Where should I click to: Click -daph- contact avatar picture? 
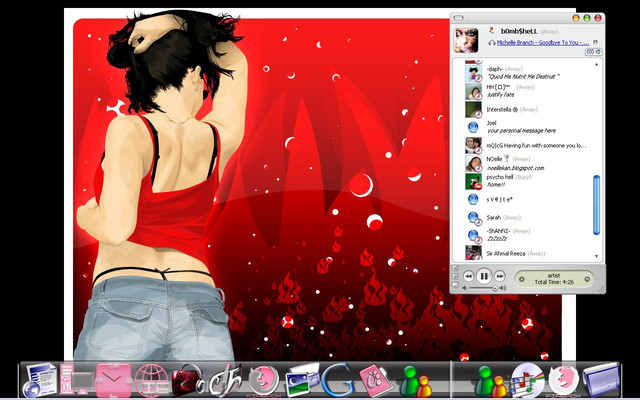pos(473,73)
